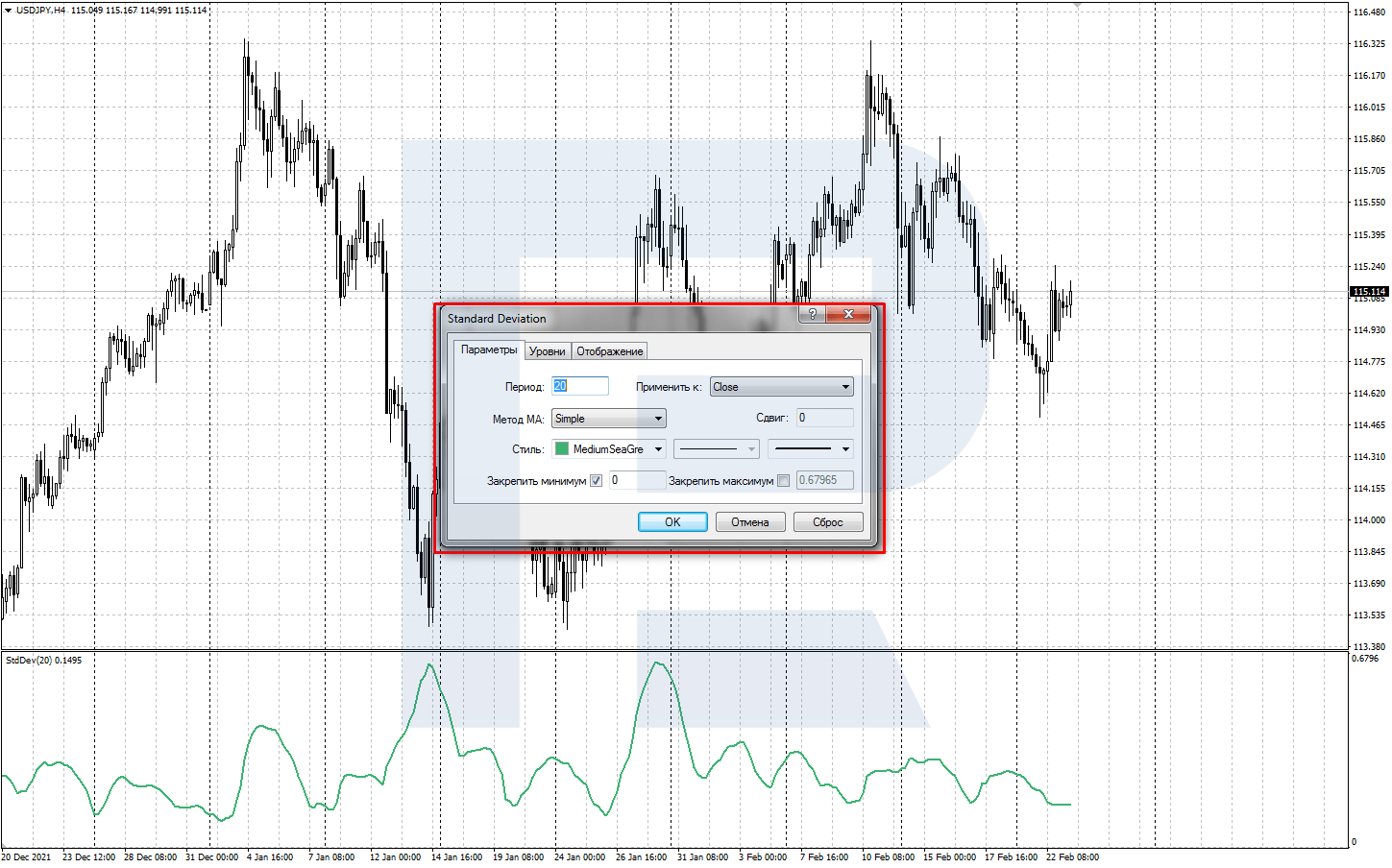This screenshot has height=868, width=1392.
Task: Switch to the Отображение tab
Action: (610, 351)
